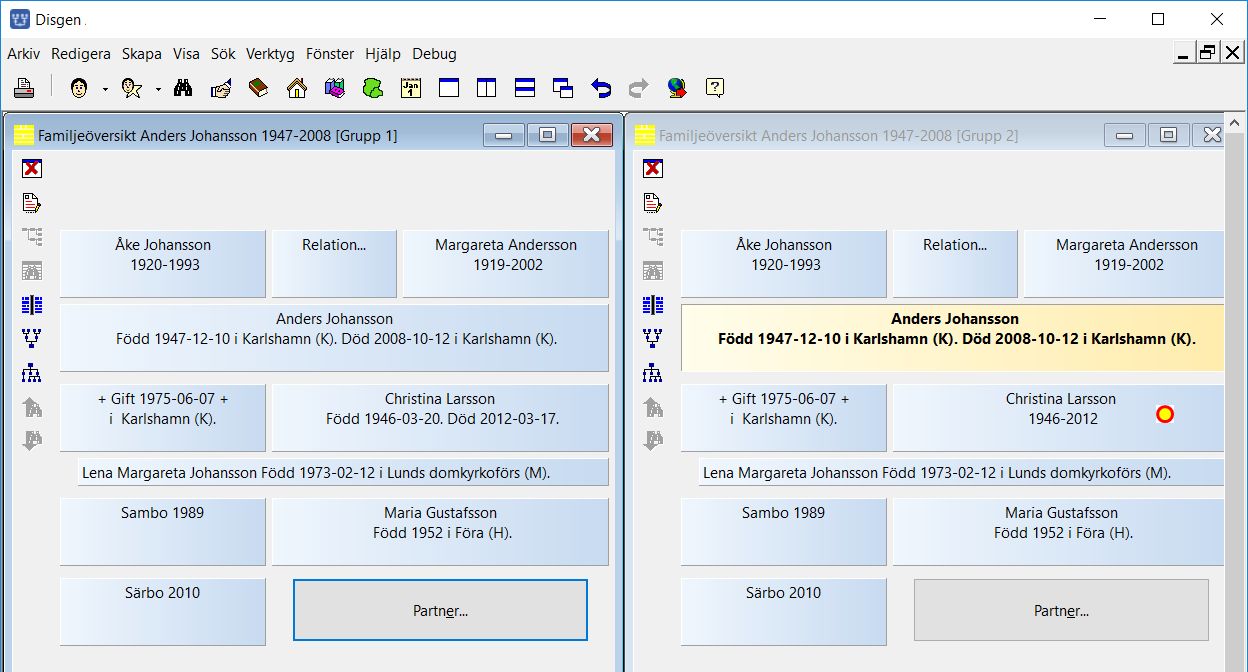Viewport: 1248px width, 672px height.
Task: Click the red X sidebar icon in Grupp 2
Action: point(652,169)
